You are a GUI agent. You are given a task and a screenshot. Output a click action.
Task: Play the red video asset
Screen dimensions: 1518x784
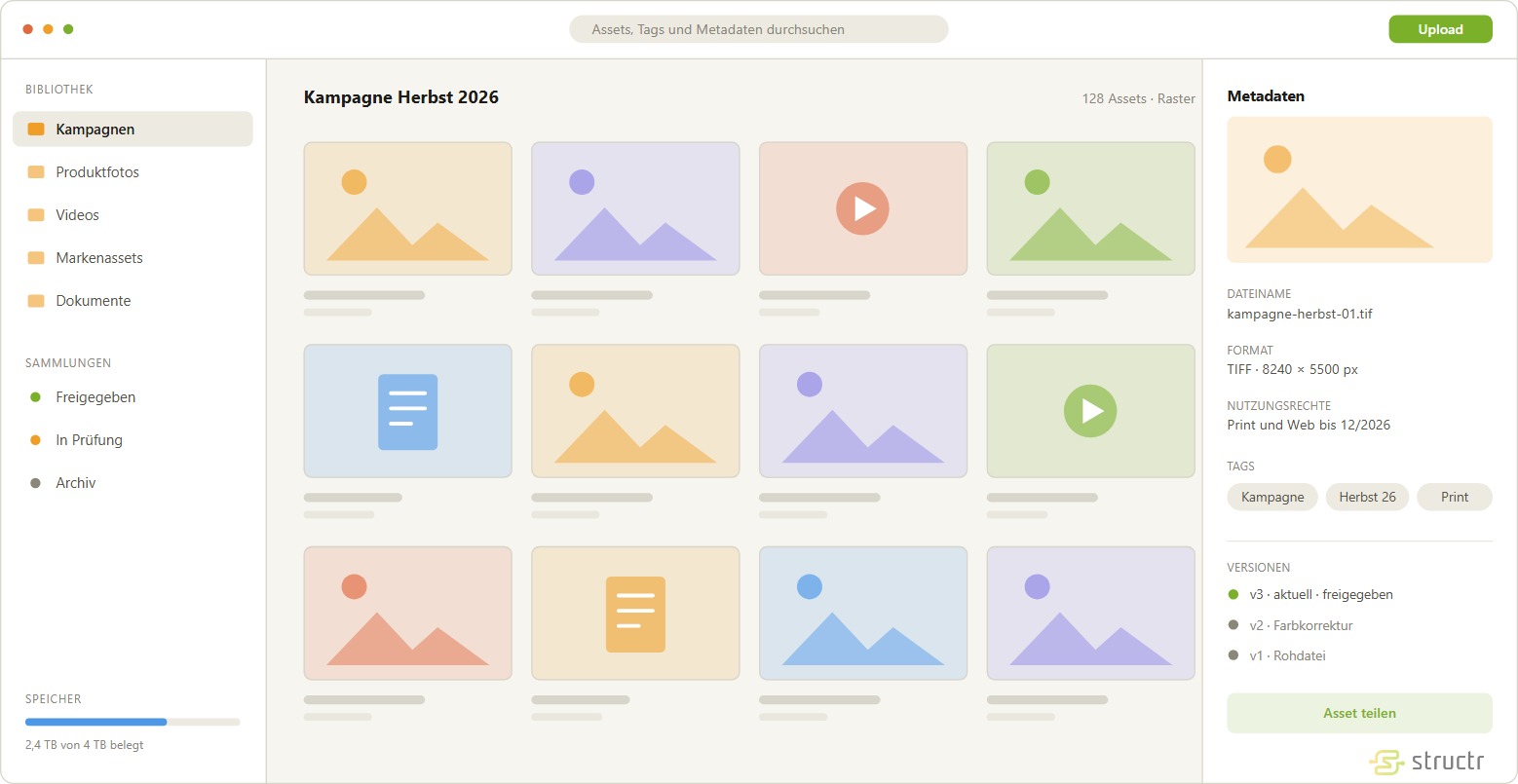tap(862, 208)
